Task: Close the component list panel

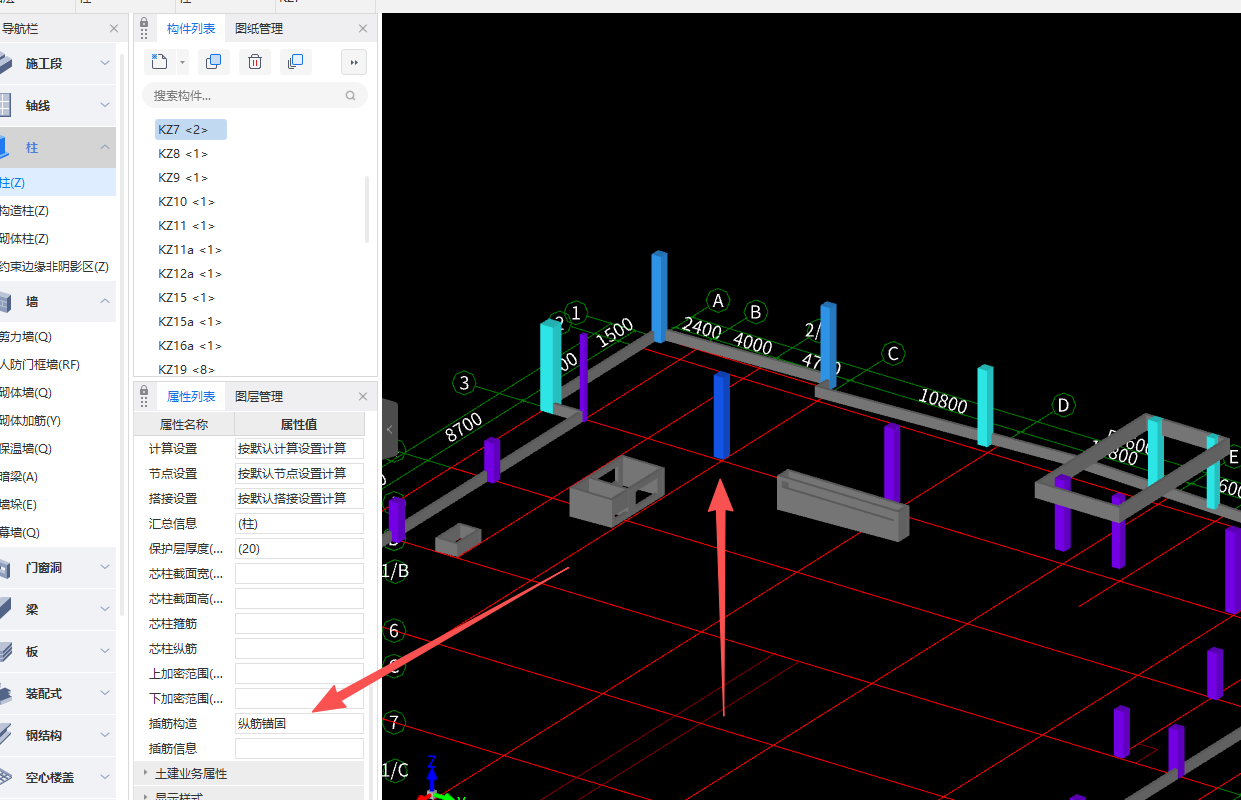Action: tap(363, 29)
